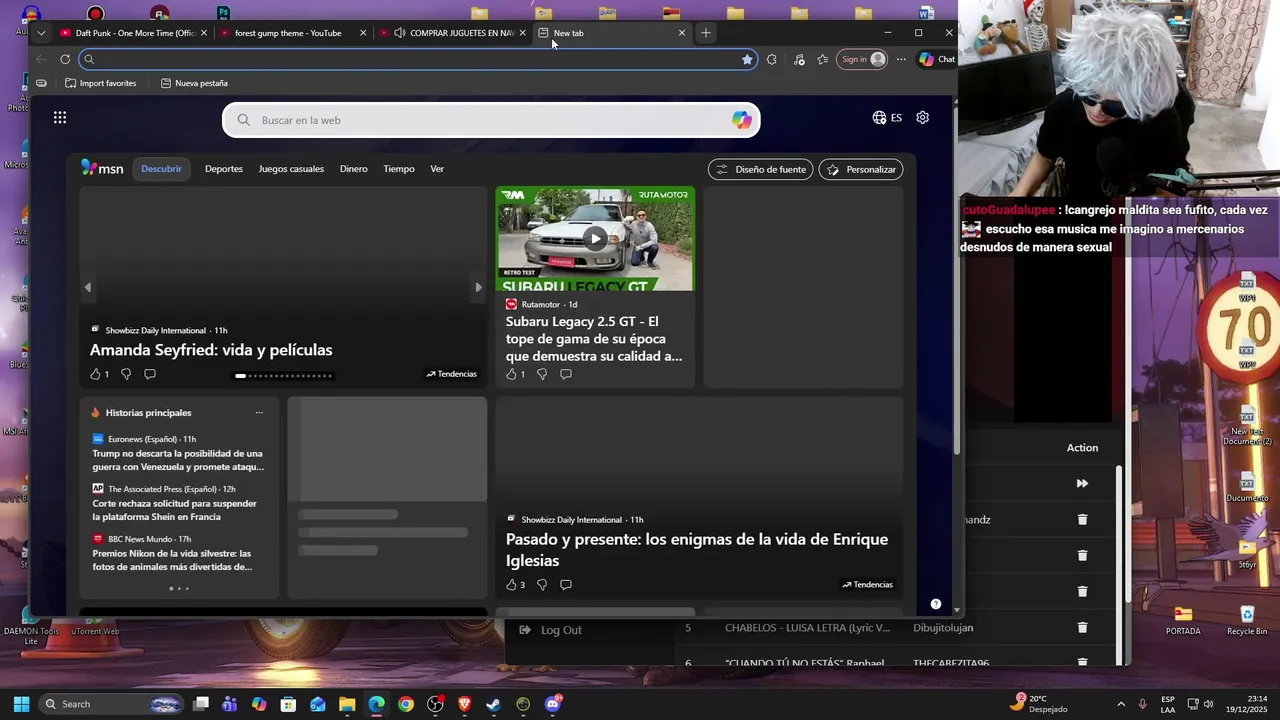Dislike the Amanda Seyfried story
The height and width of the screenshot is (720, 1280).
(x=126, y=374)
